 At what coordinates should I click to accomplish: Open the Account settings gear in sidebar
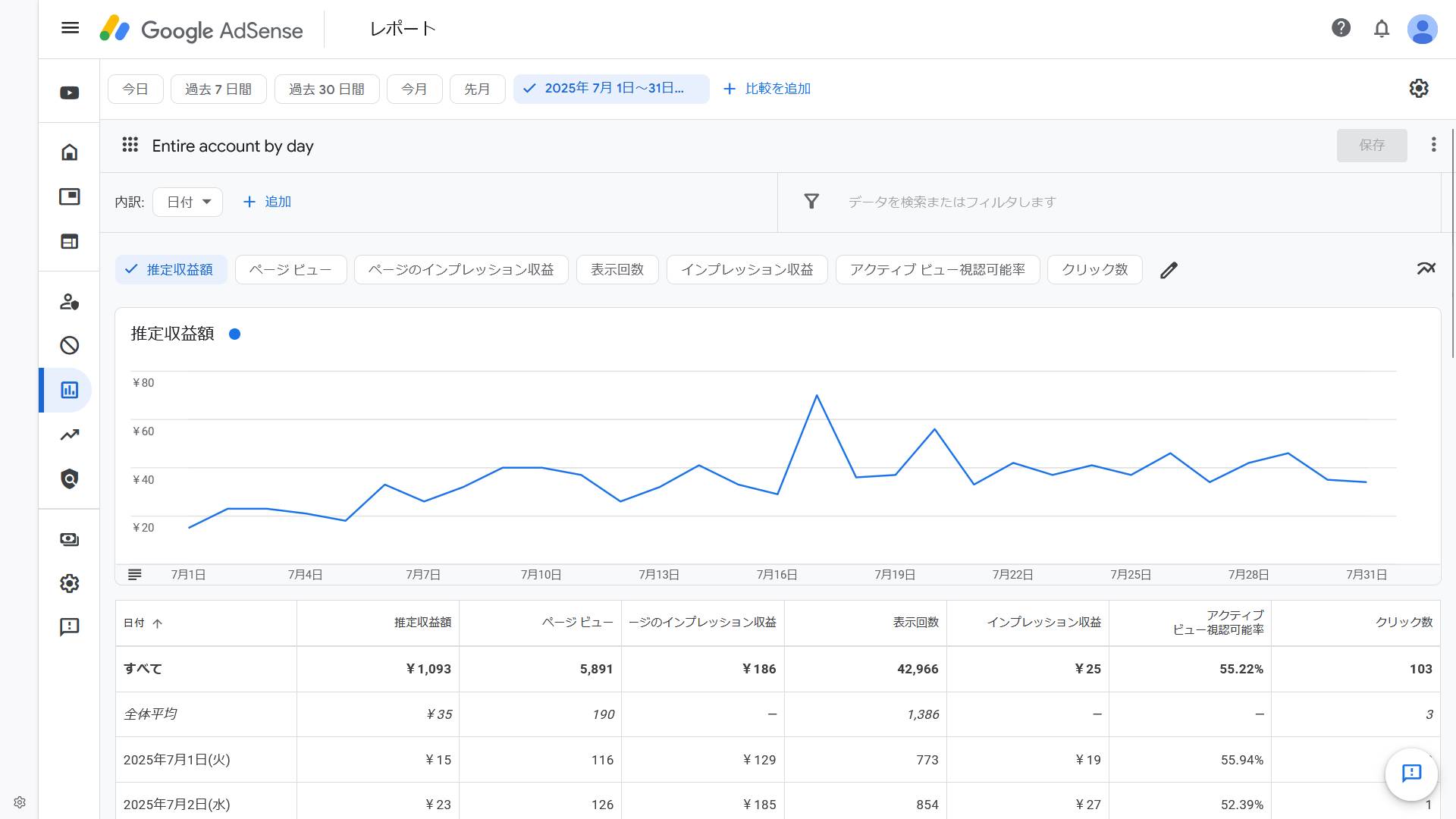pos(70,583)
